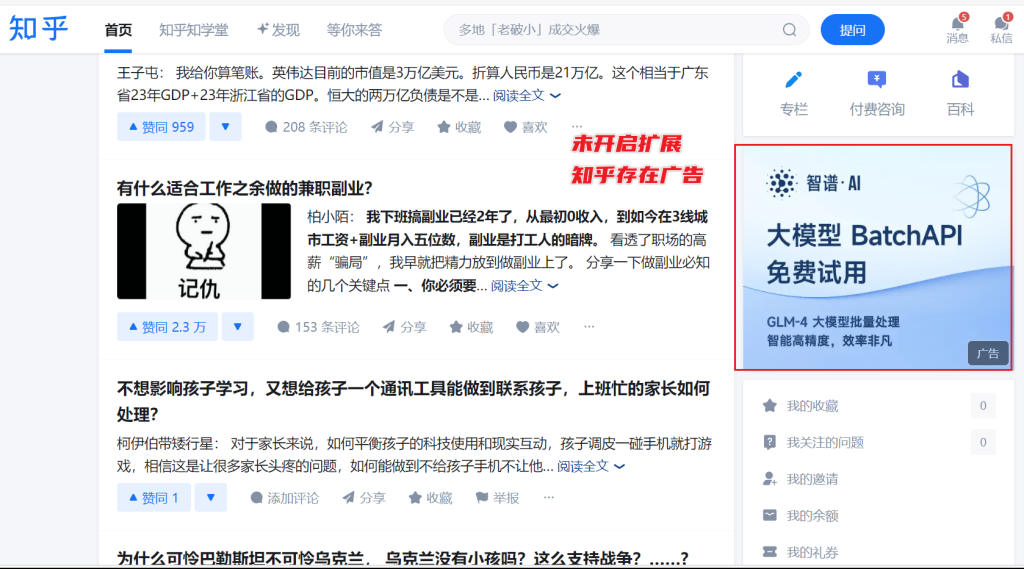Share the 柯伊伯带矮行星 answer

(x=364, y=498)
